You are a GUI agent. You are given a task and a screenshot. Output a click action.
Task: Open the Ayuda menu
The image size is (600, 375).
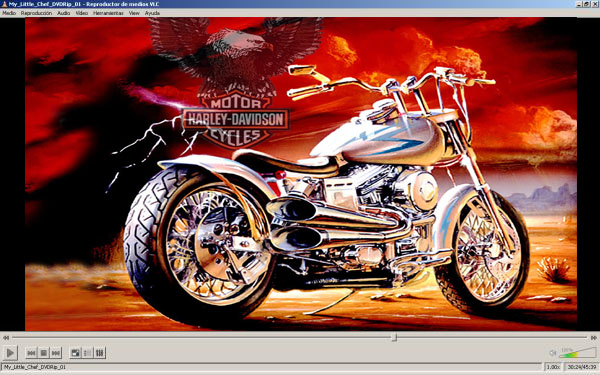coord(152,13)
